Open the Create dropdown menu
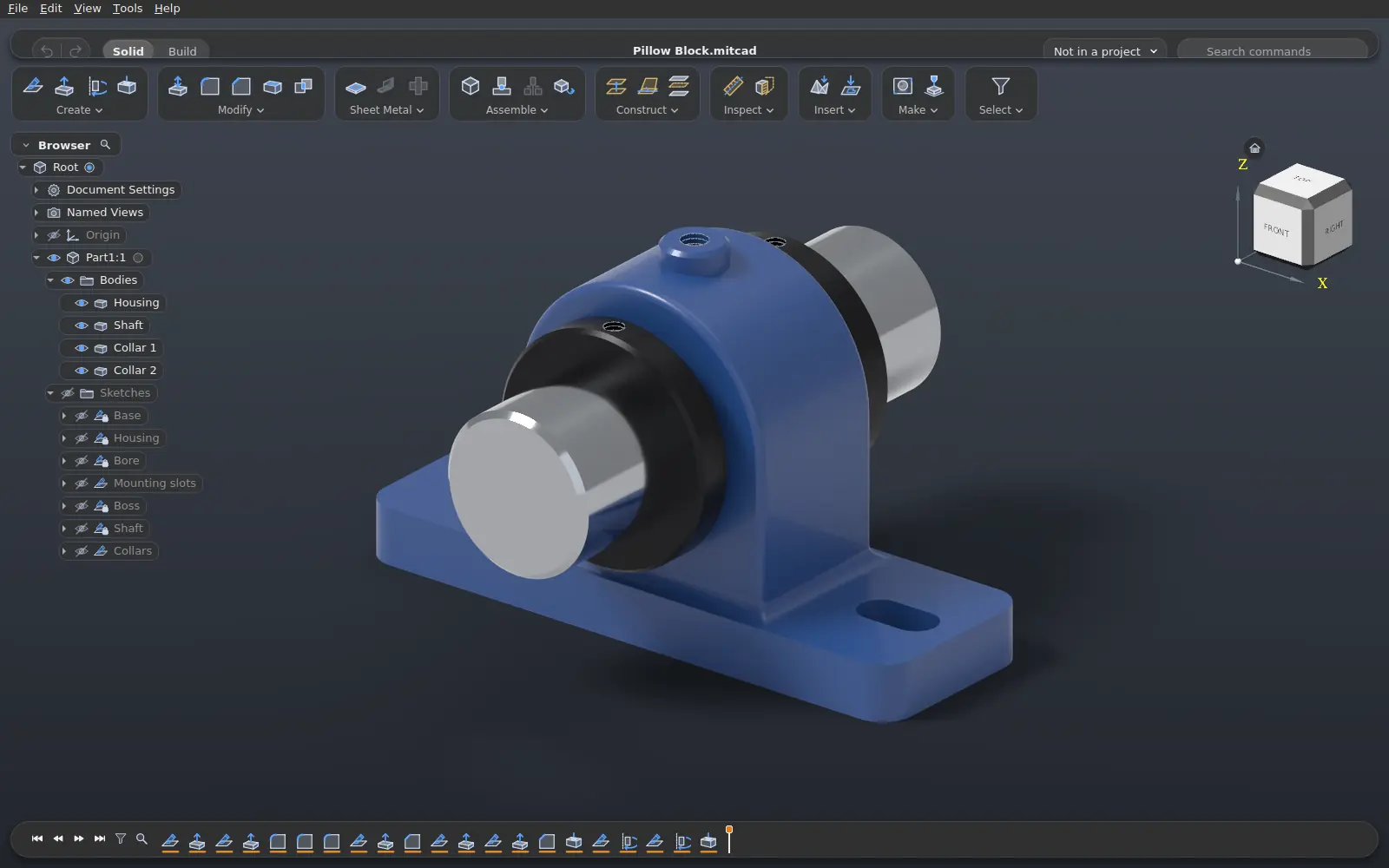Screen dimensions: 1389x868 (79, 110)
